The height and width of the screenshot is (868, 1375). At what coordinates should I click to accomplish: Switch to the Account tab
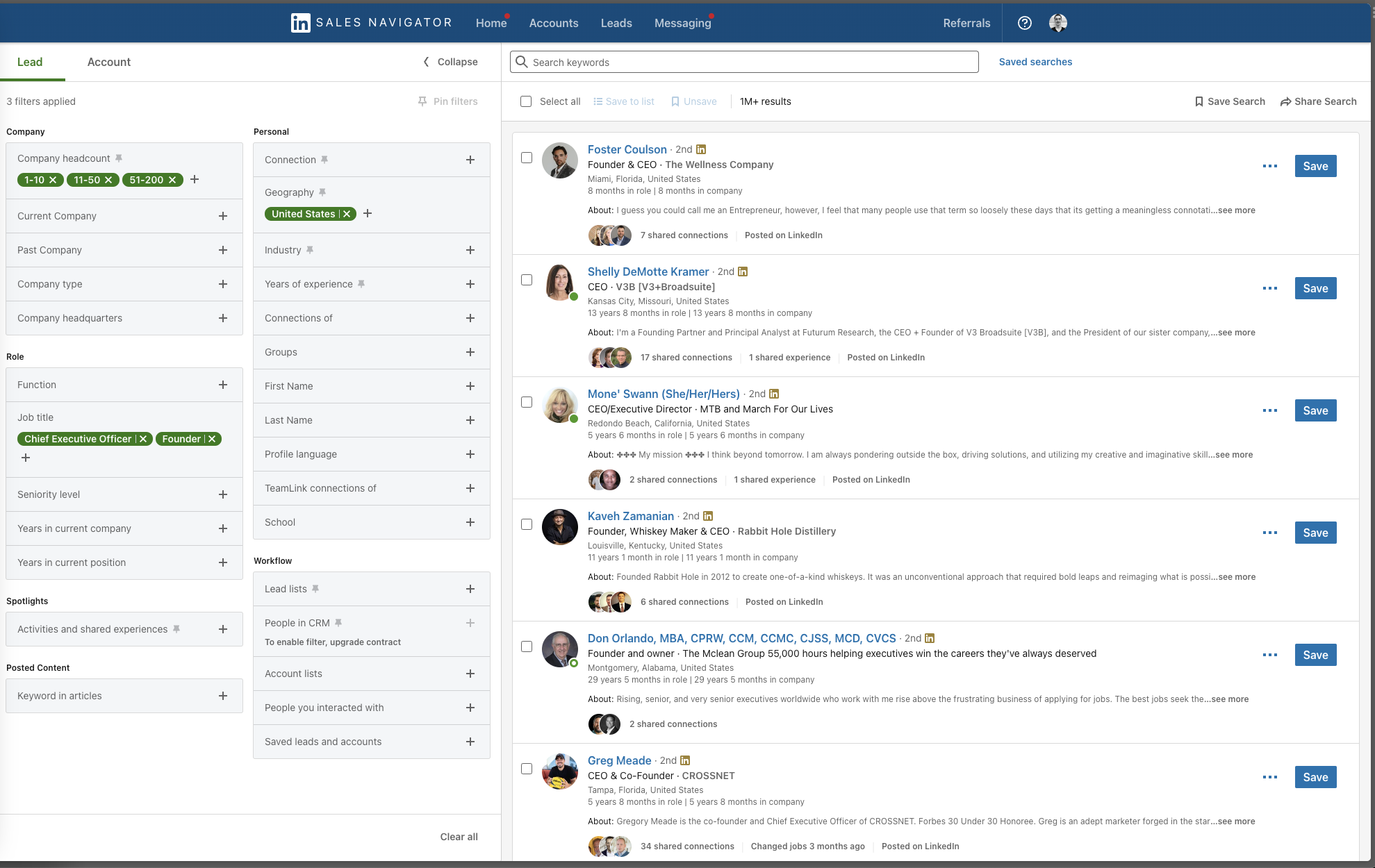coord(109,62)
